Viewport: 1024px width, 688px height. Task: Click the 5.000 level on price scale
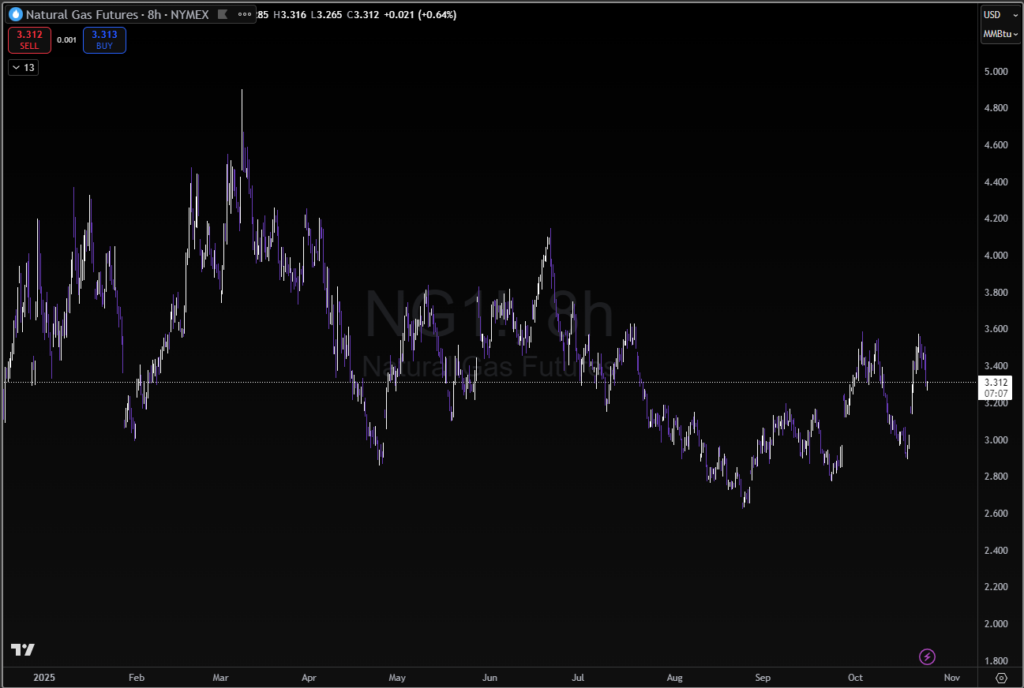click(996, 72)
